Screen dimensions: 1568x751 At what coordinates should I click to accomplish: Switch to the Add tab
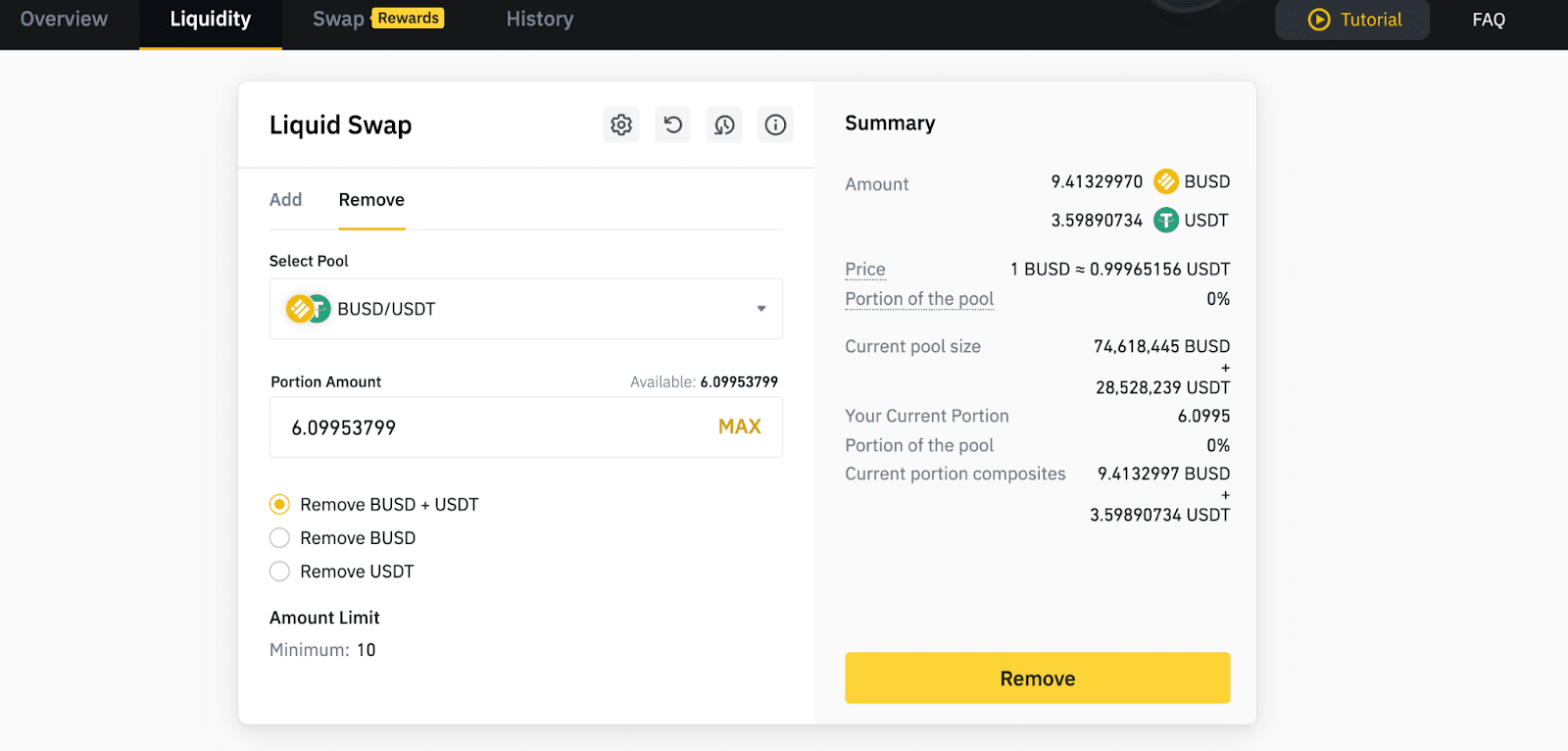[285, 199]
